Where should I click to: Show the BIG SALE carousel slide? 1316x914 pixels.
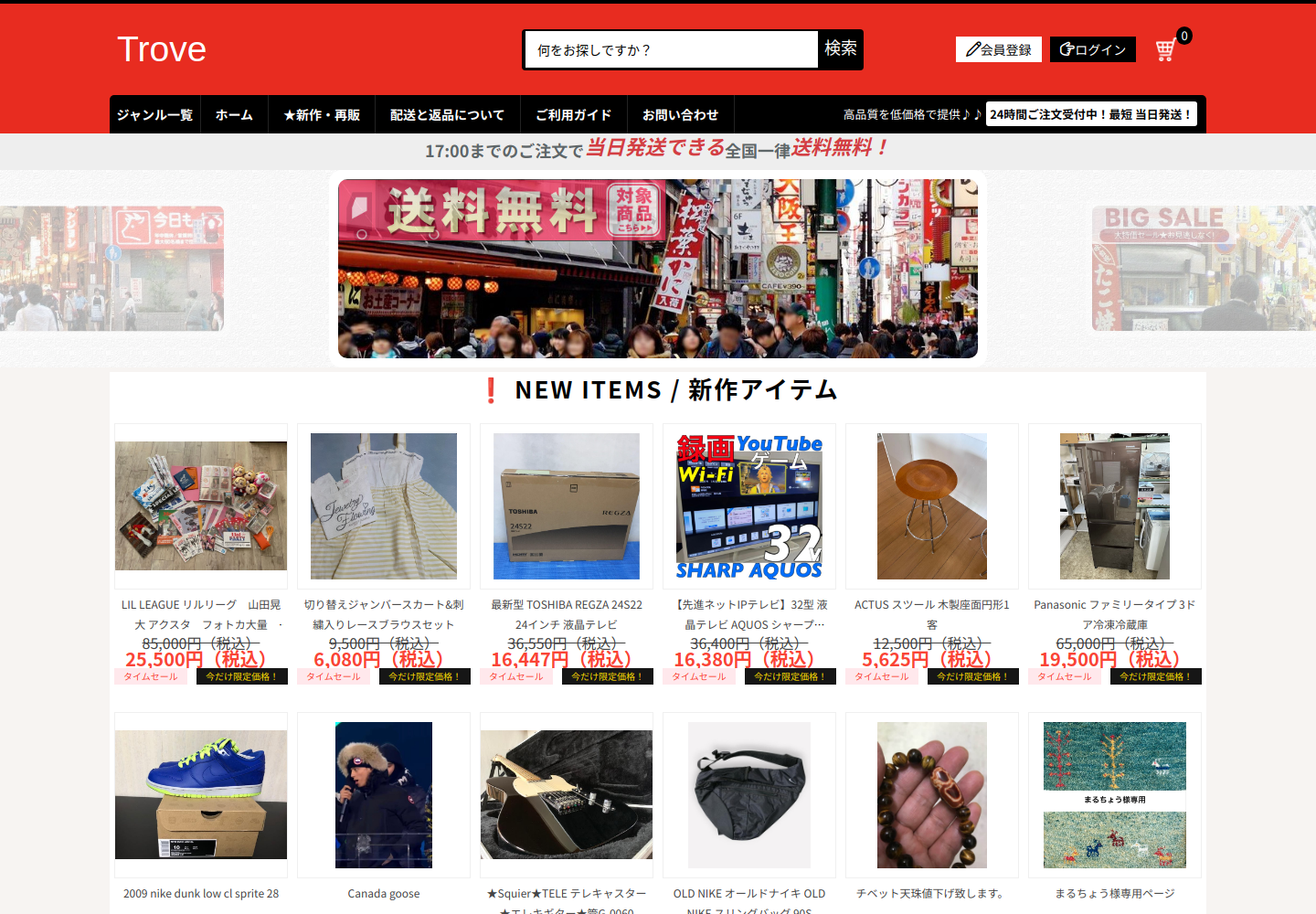(1204, 268)
